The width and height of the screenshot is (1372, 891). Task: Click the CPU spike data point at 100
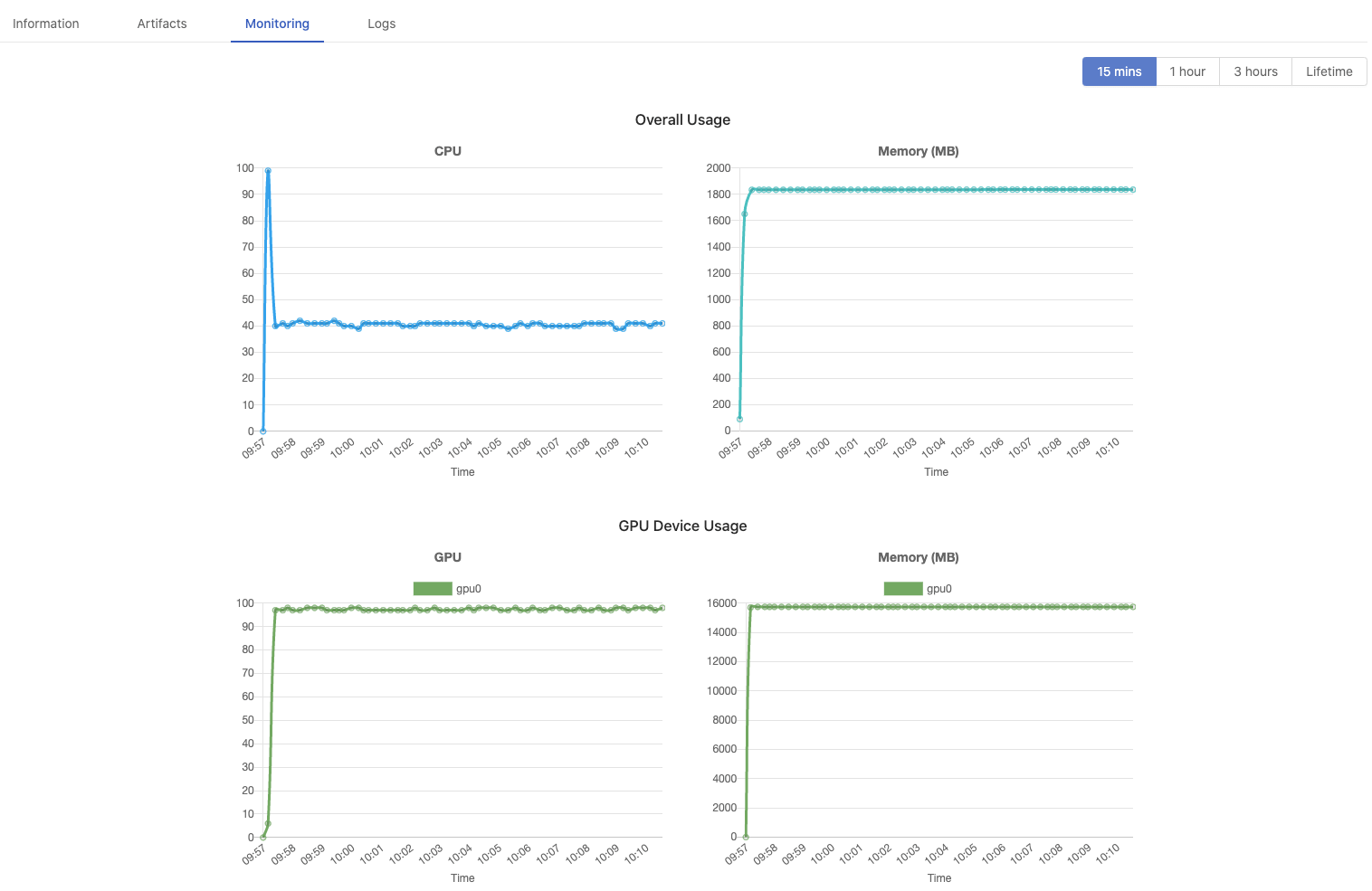pyautogui.click(x=268, y=170)
